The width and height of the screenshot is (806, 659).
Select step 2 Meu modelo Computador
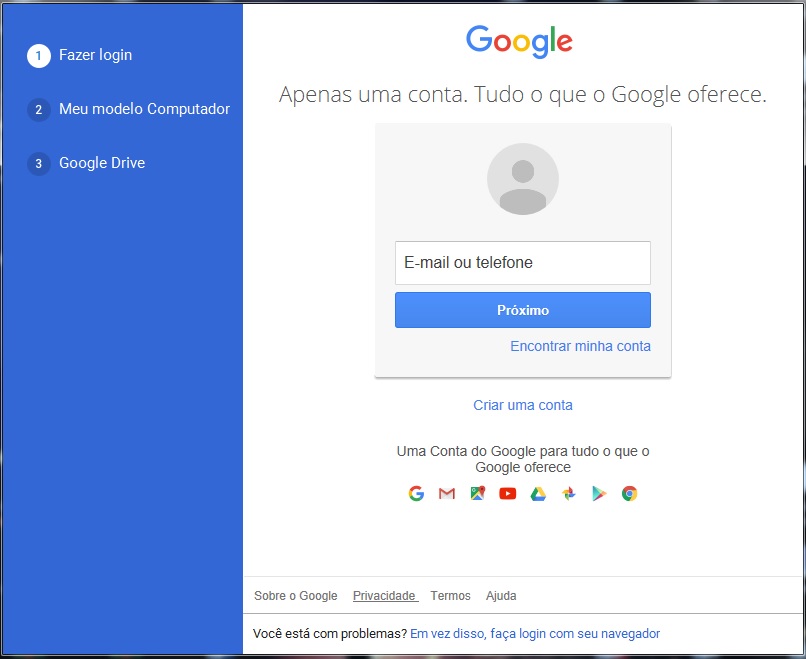click(x=129, y=109)
